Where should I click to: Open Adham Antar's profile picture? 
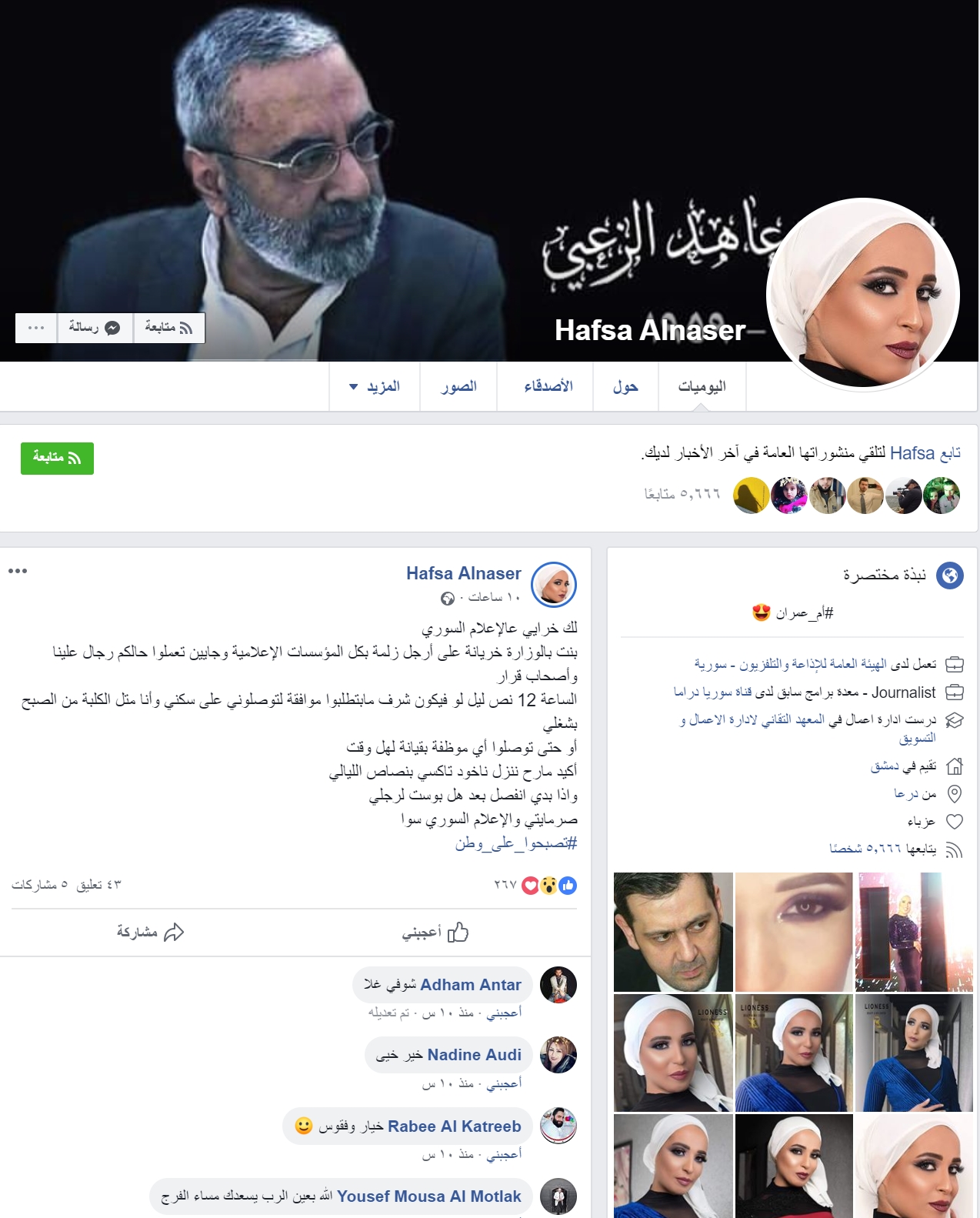pos(558,985)
